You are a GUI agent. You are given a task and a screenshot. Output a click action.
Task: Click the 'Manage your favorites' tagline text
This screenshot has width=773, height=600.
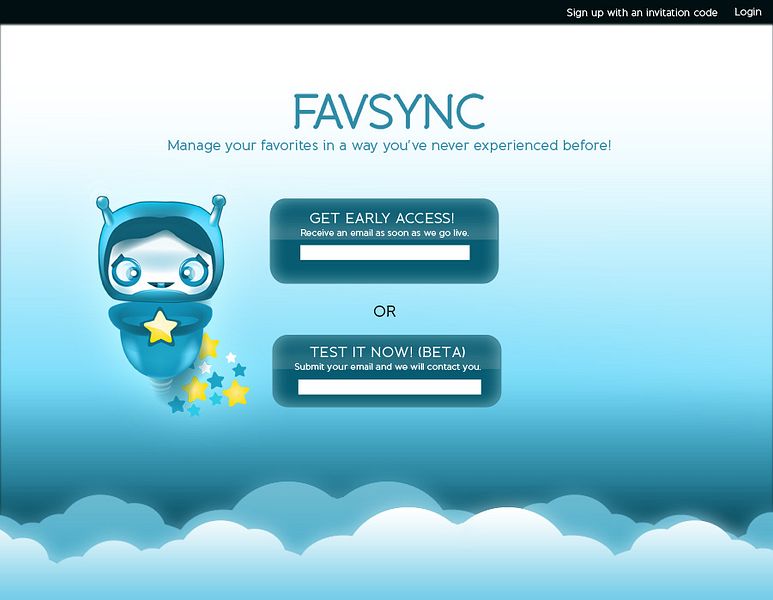pyautogui.click(x=389, y=145)
